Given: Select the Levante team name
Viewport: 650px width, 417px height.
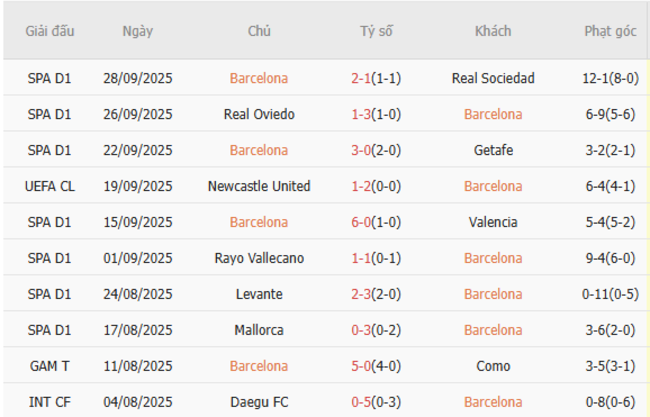Looking at the screenshot, I should point(259,294).
